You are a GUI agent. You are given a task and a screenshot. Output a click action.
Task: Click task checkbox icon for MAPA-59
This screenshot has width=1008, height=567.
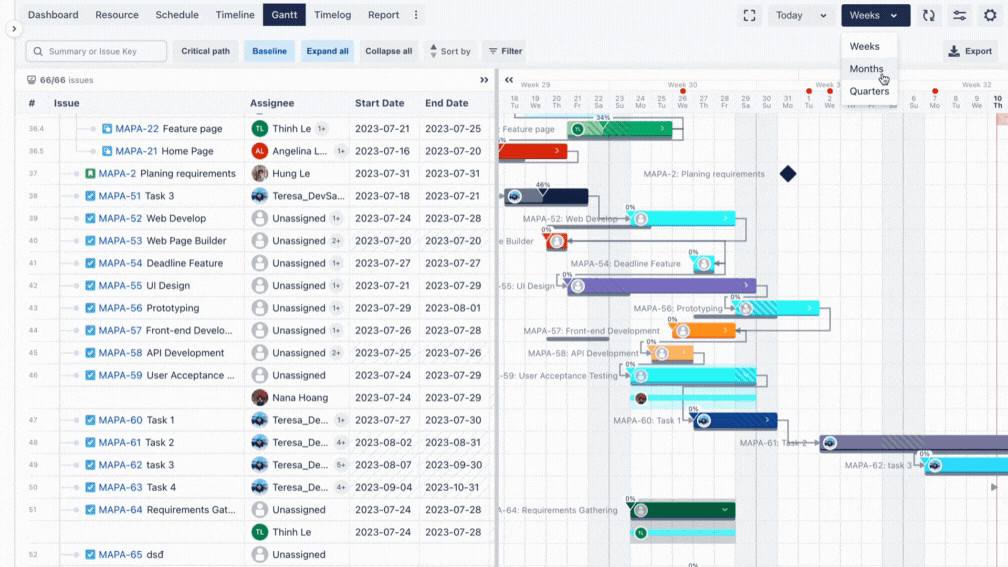pos(90,375)
